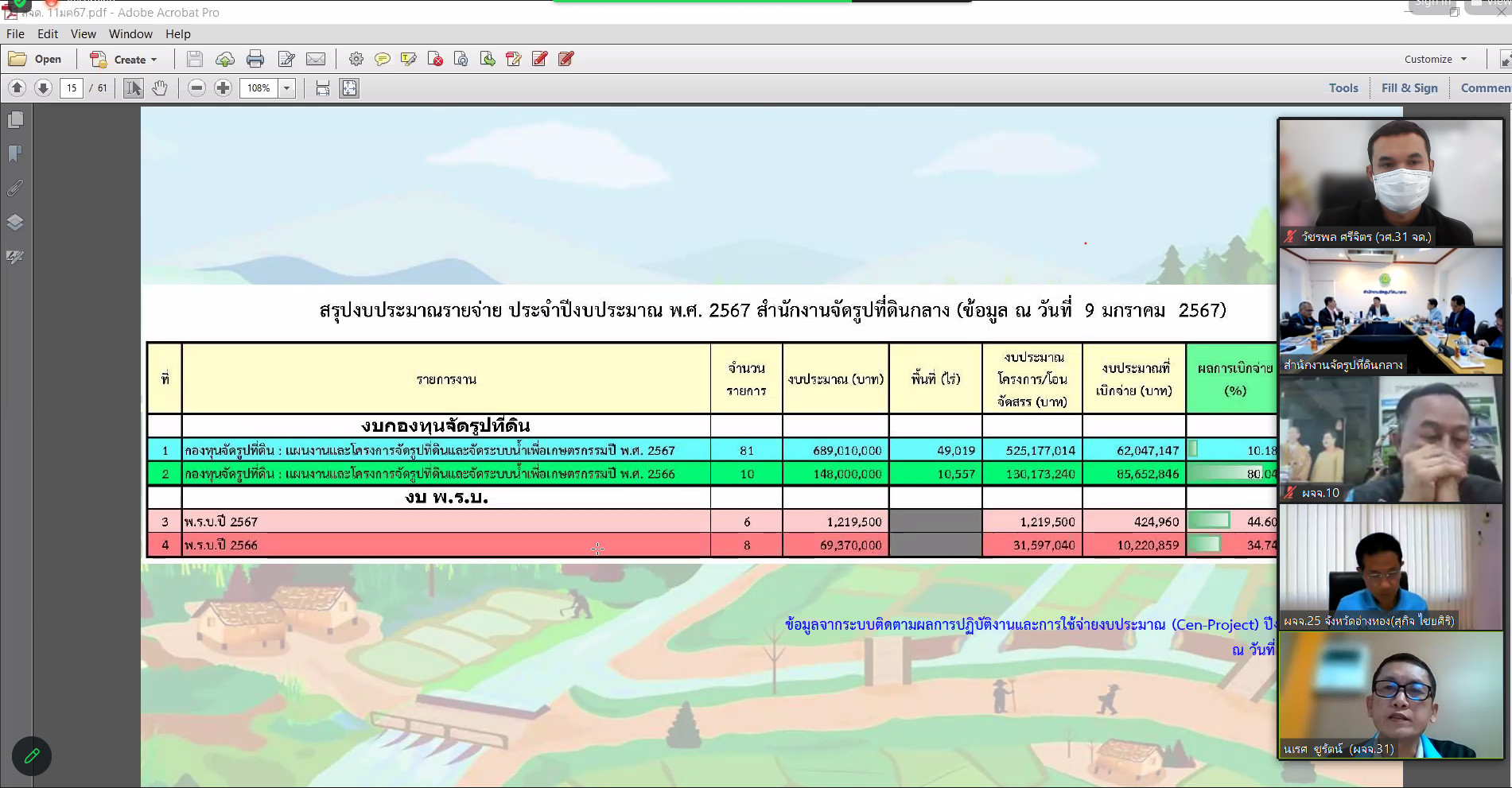This screenshot has height=788, width=1512.
Task: Go to previous page arrow
Action: [x=17, y=87]
